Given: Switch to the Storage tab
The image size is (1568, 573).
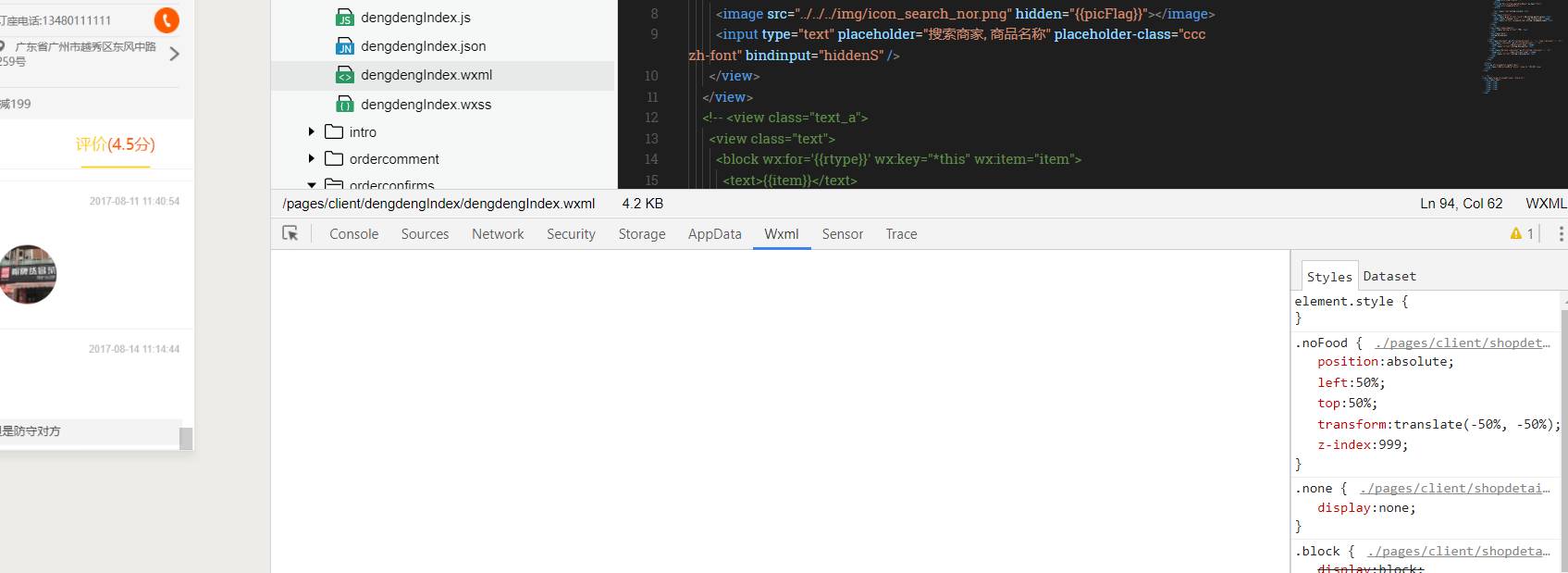Looking at the screenshot, I should tap(642, 234).
